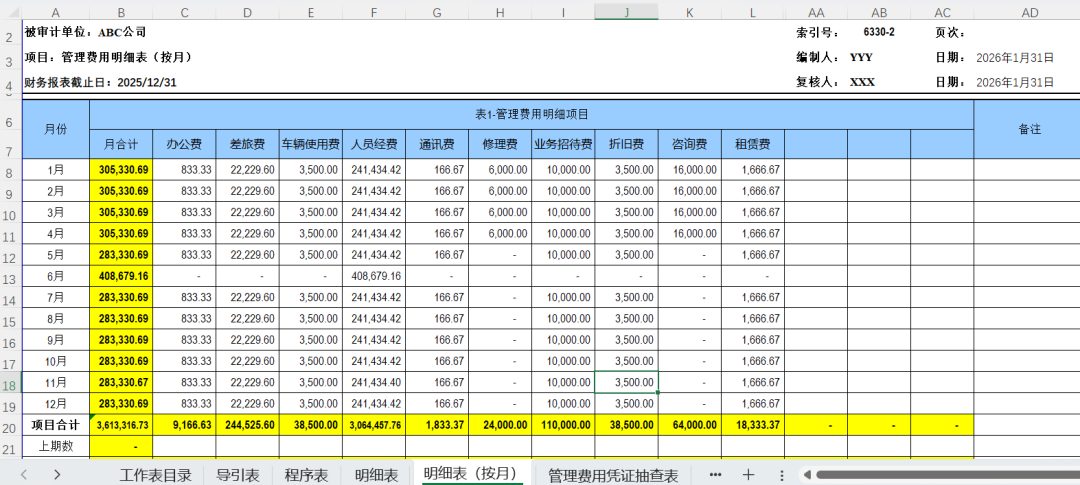Click the 18,333.37 rental total cell
1080x485 pixels.
pyautogui.click(x=753, y=426)
